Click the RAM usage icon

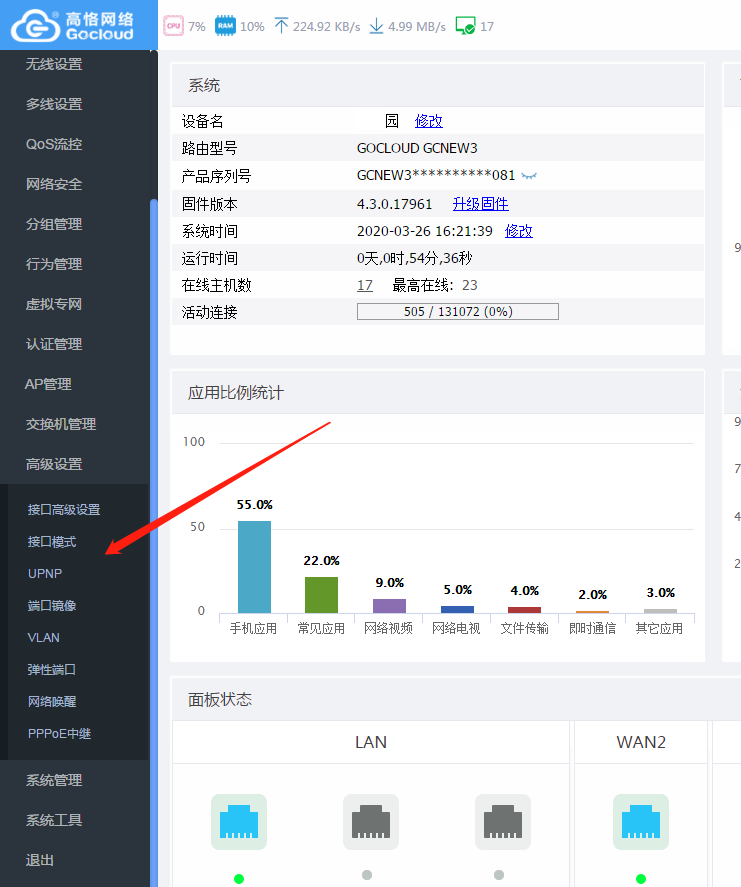(225, 26)
